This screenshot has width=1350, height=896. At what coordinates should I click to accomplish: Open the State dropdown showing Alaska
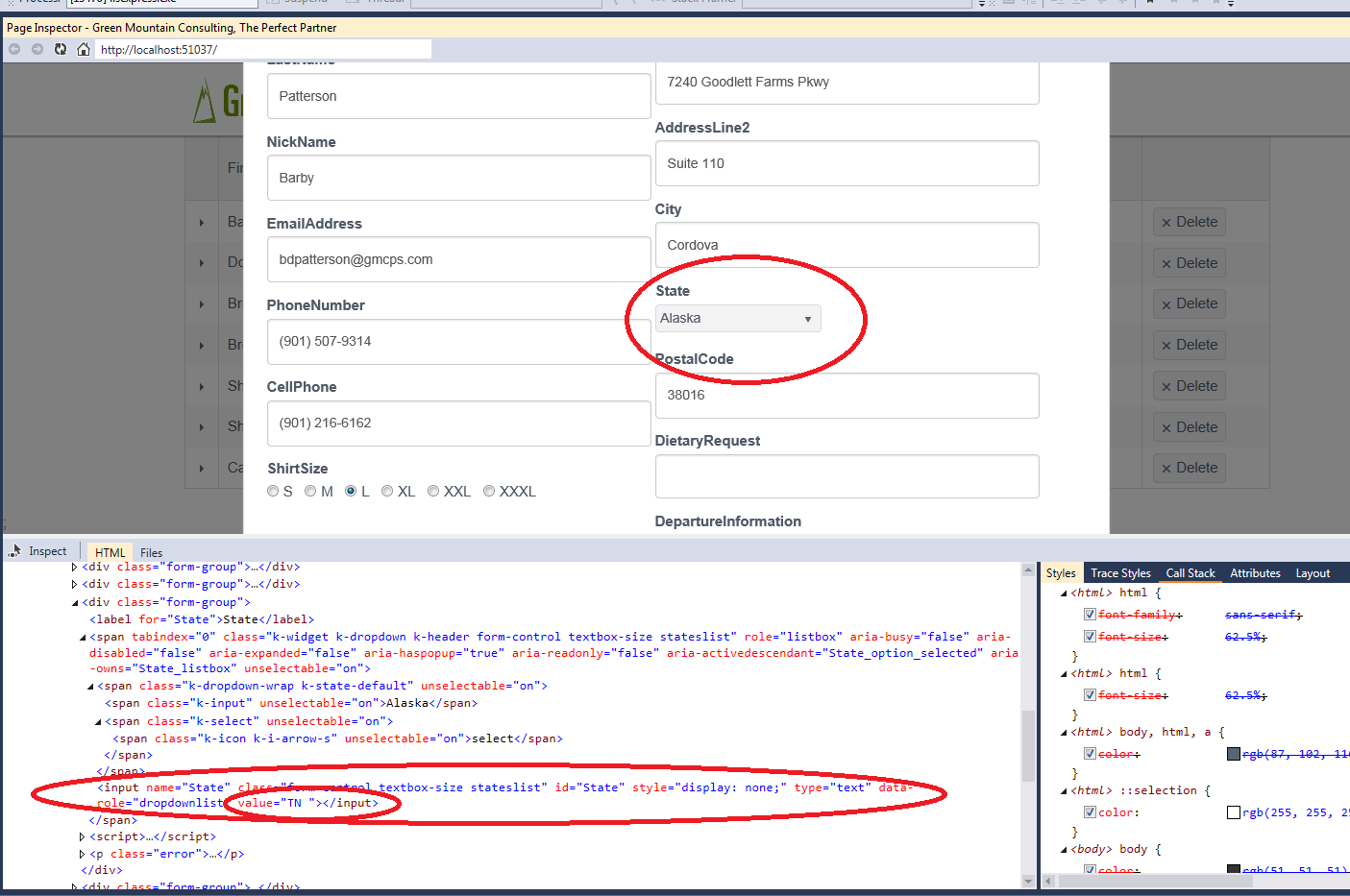tap(738, 318)
